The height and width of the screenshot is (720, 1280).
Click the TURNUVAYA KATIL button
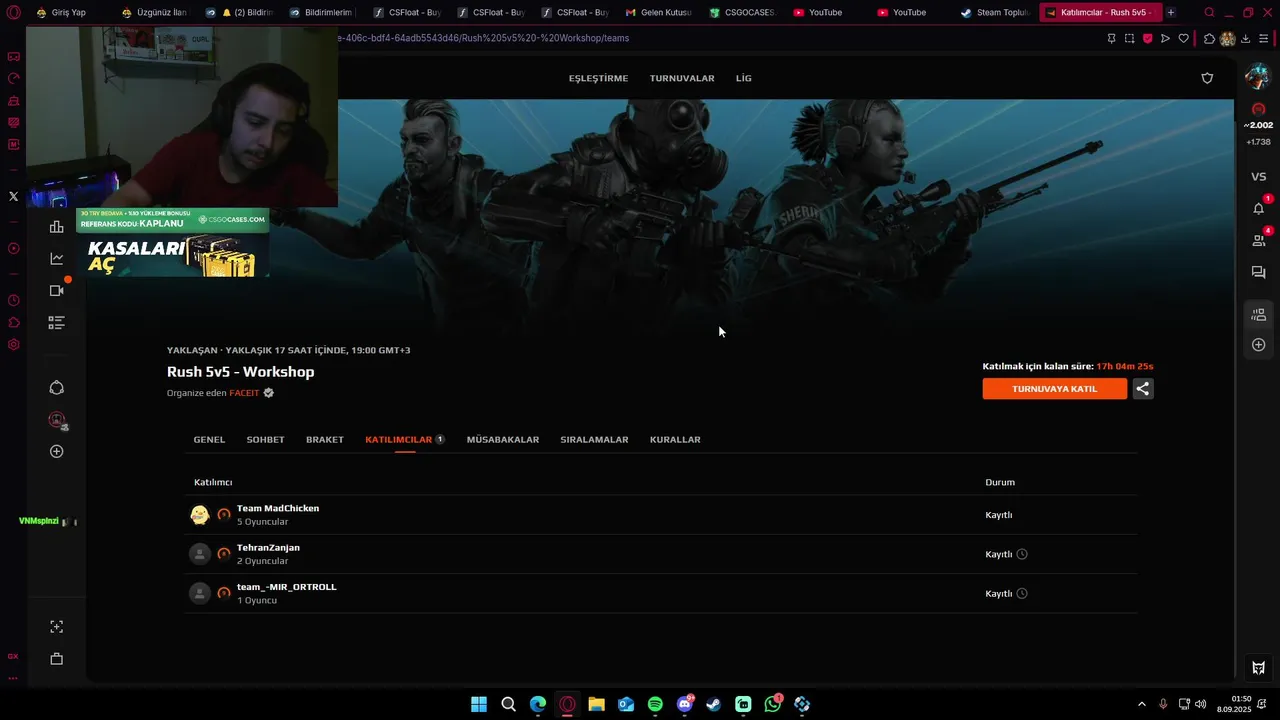pos(1055,389)
